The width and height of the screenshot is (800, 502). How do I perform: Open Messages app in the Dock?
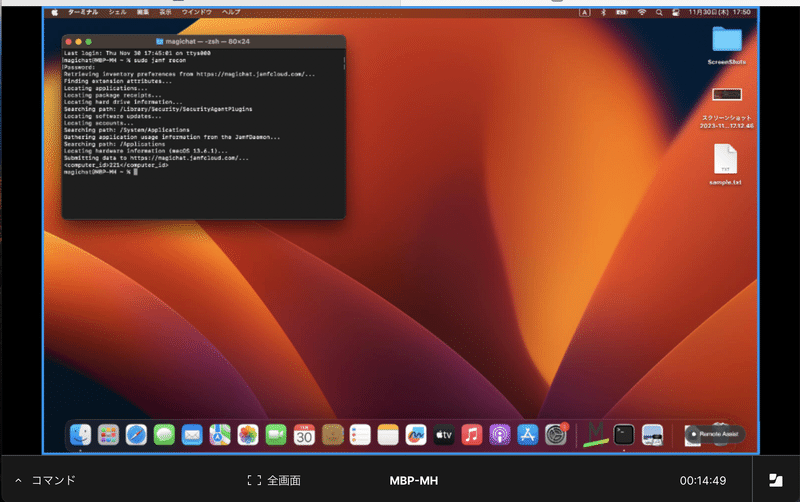point(164,435)
